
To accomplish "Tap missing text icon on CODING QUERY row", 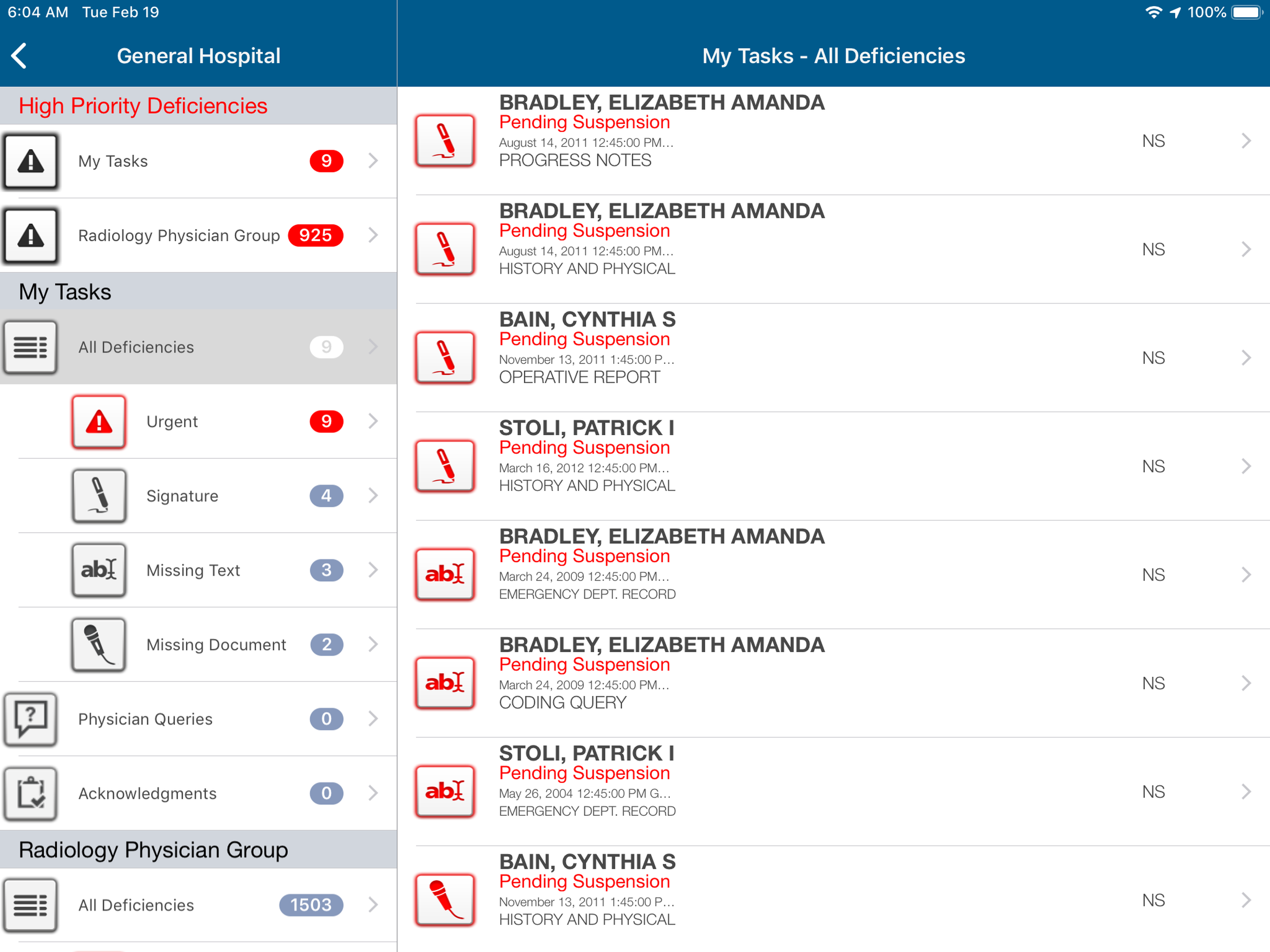I will 445,683.
